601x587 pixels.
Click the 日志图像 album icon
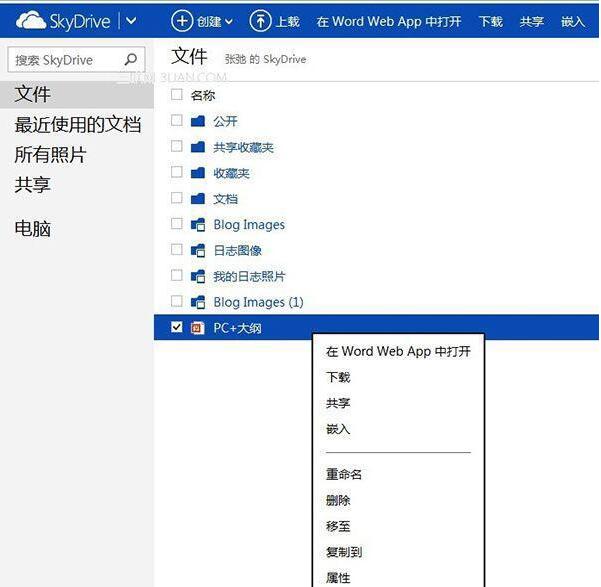[198, 251]
